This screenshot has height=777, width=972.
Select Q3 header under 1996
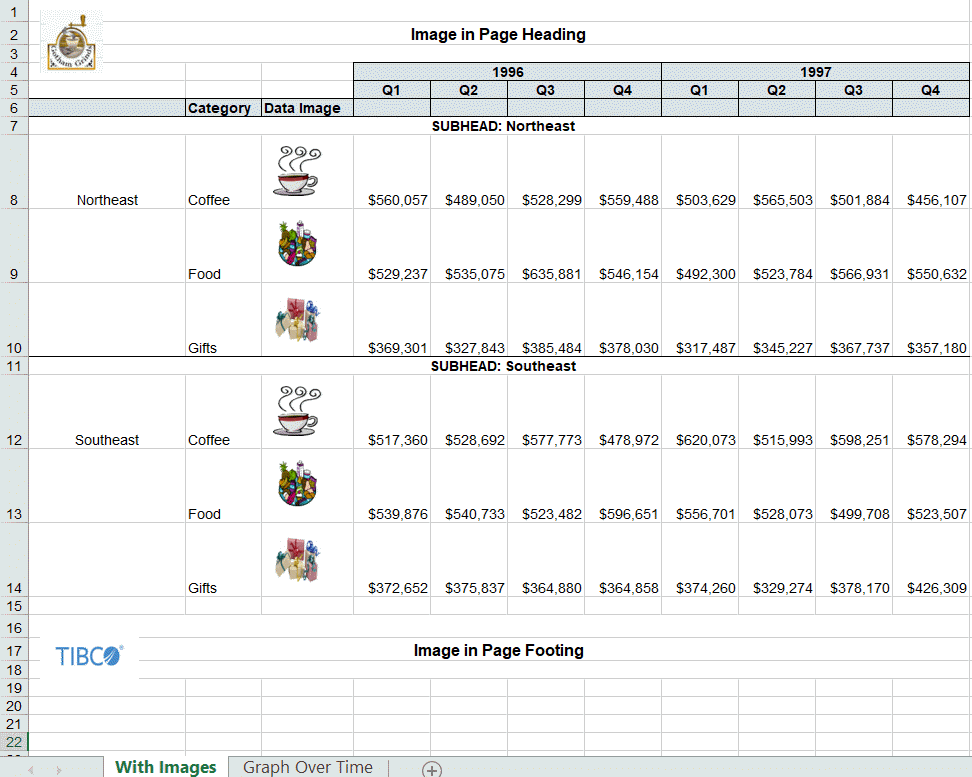(546, 90)
